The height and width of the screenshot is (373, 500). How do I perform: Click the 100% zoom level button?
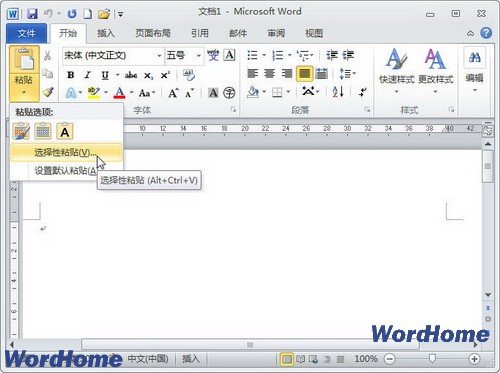(366, 359)
